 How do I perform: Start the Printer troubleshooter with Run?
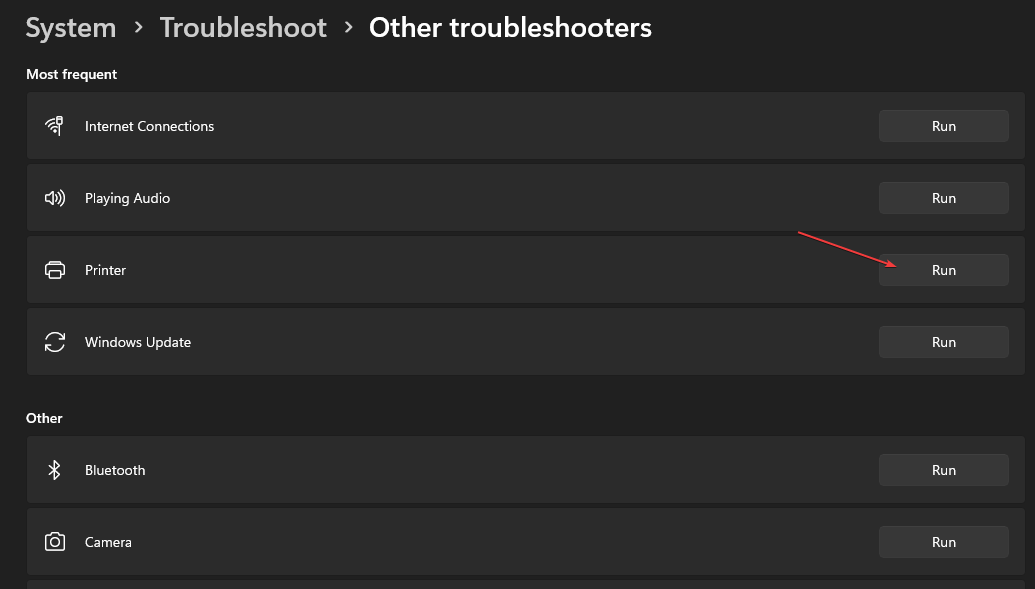943,270
